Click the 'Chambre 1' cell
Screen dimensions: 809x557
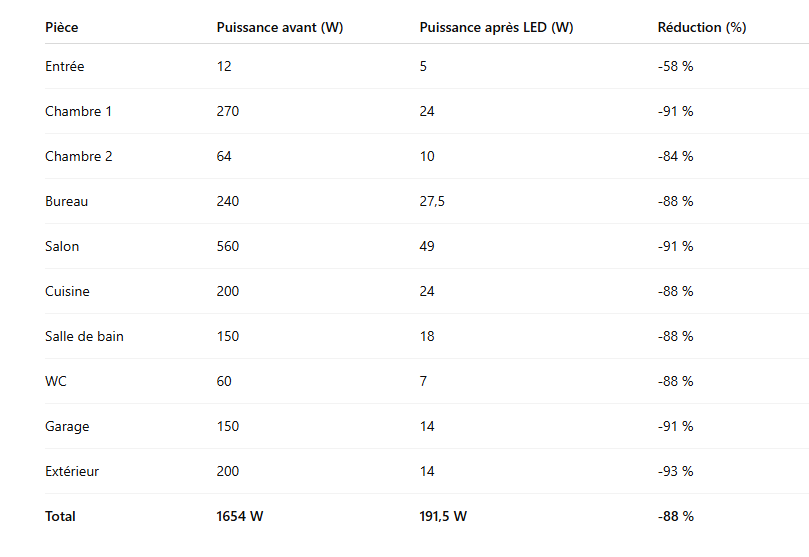78,111
